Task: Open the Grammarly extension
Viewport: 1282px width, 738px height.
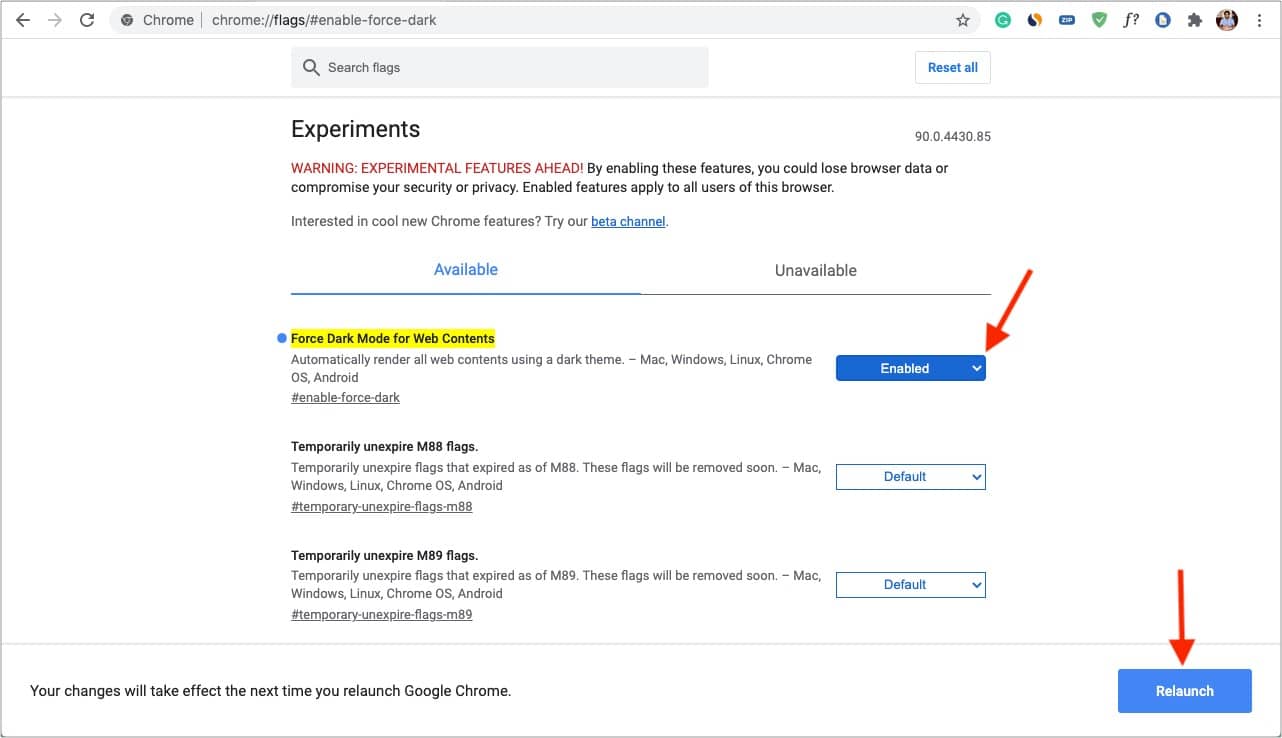Action: [1002, 20]
